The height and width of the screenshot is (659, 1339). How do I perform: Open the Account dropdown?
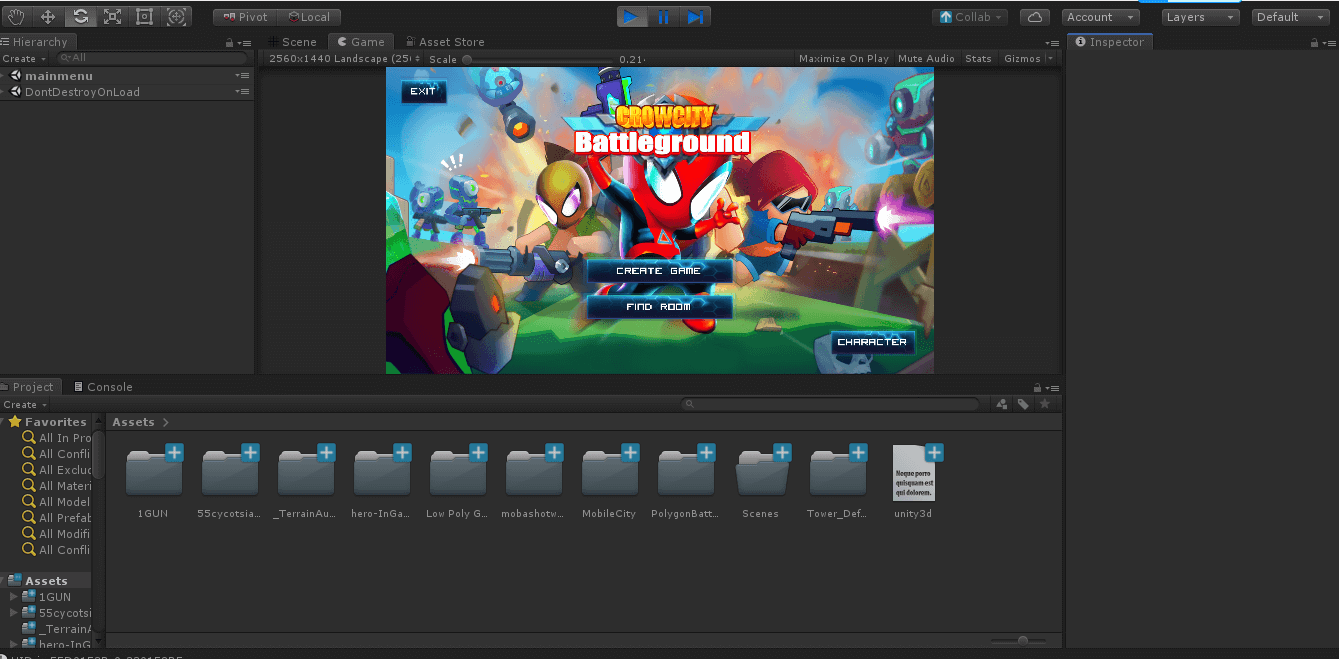[1101, 17]
